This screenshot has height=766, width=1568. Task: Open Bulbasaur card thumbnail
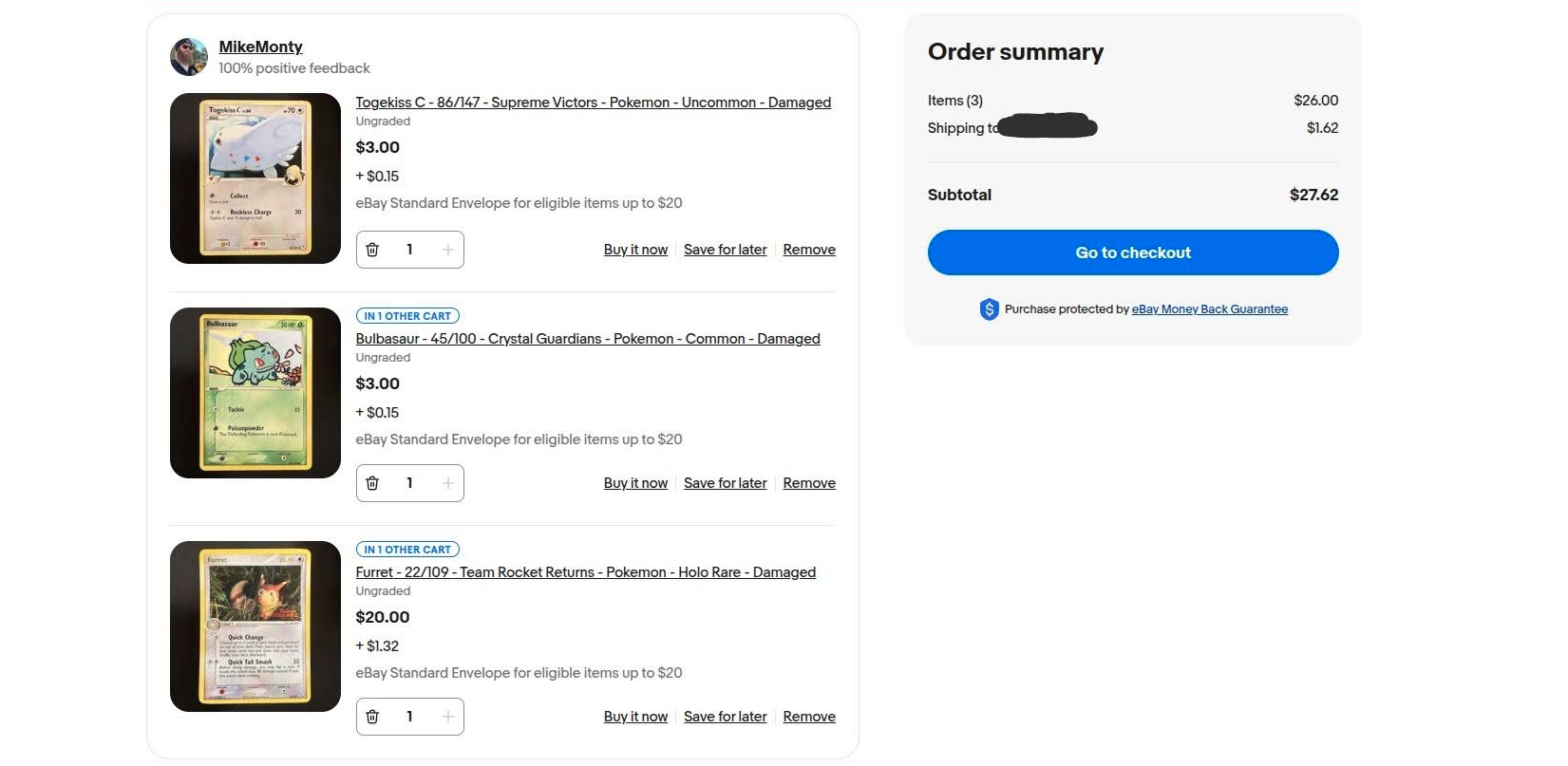pyautogui.click(x=255, y=393)
